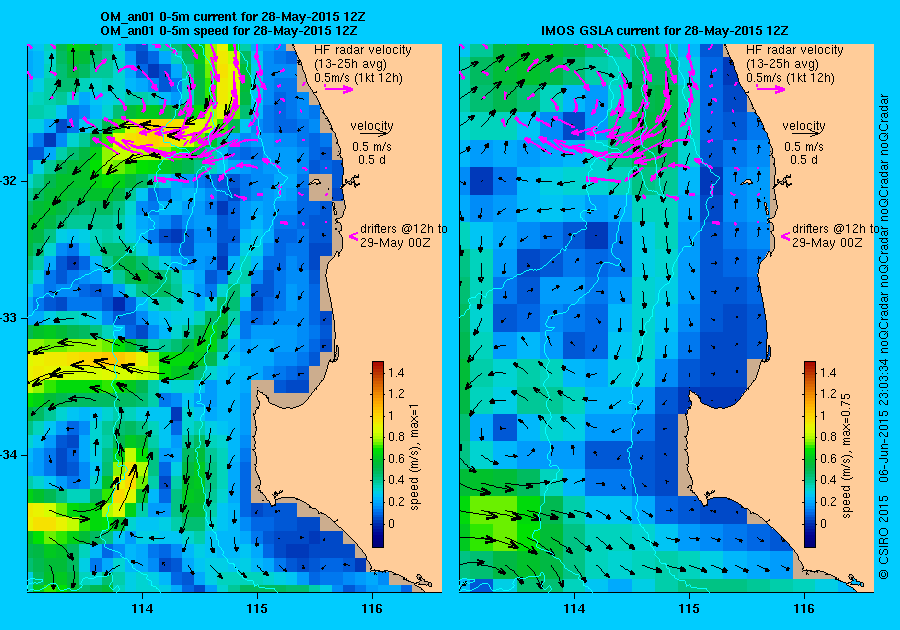
Task: Click the '0.2' tick on right color bar
Action: point(828,501)
